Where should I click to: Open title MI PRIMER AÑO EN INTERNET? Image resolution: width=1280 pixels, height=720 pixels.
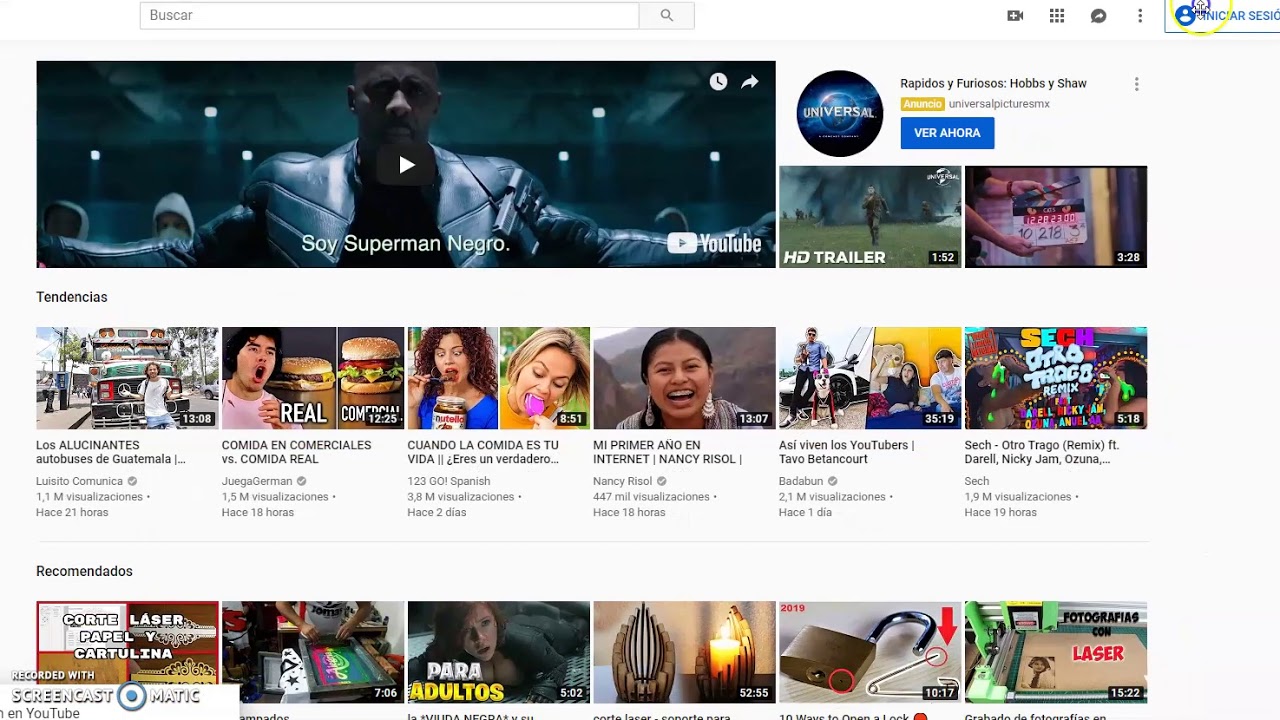667,452
